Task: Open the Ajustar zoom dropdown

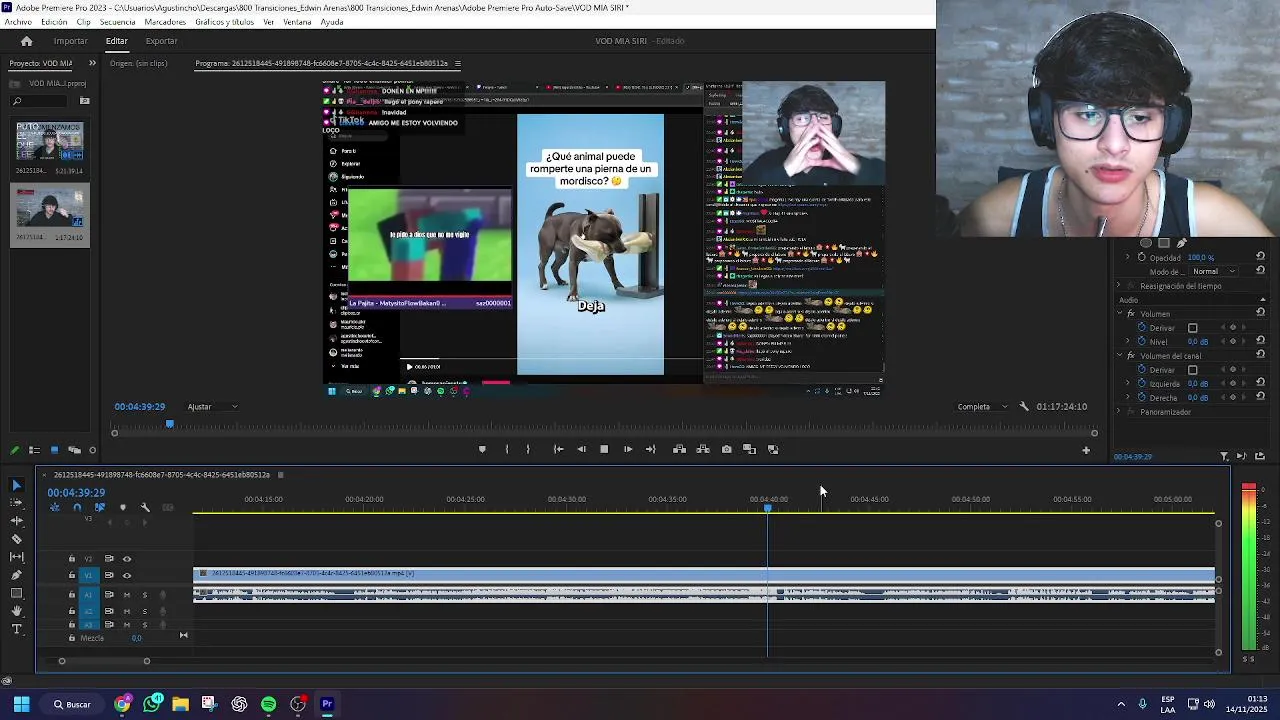Action: (x=212, y=407)
